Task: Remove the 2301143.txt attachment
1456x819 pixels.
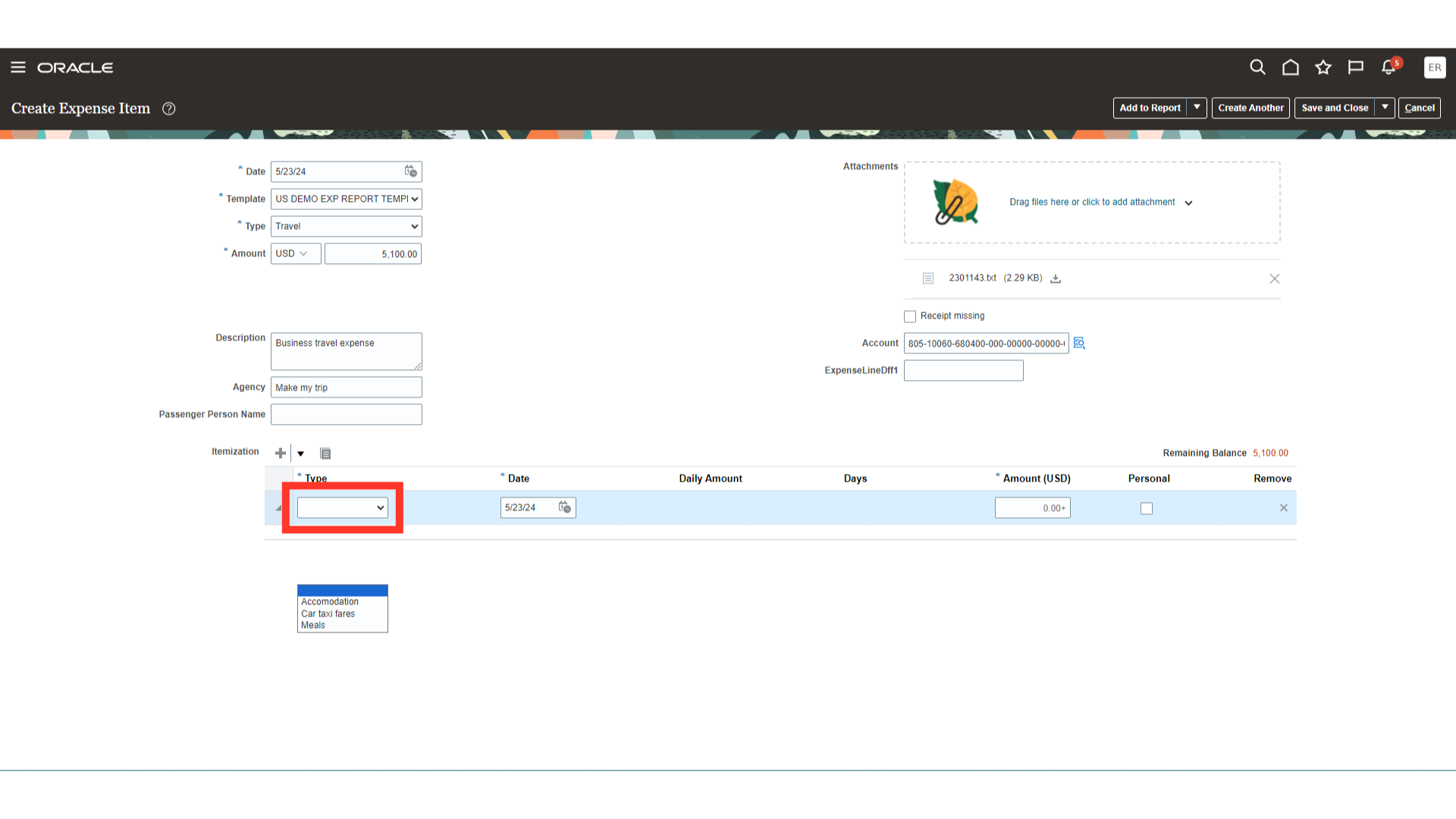Action: point(1275,278)
